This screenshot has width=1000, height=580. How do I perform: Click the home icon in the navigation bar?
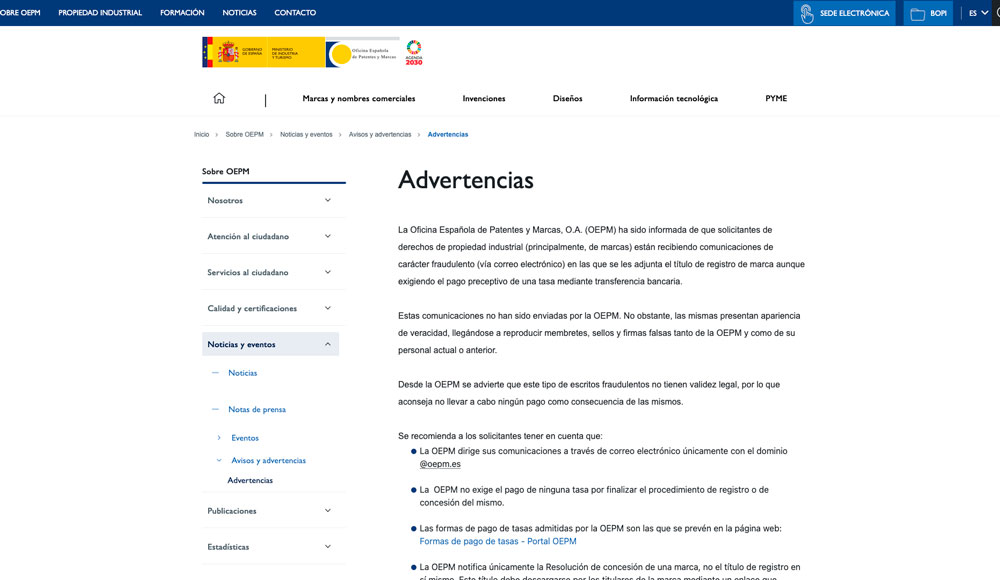[x=218, y=97]
